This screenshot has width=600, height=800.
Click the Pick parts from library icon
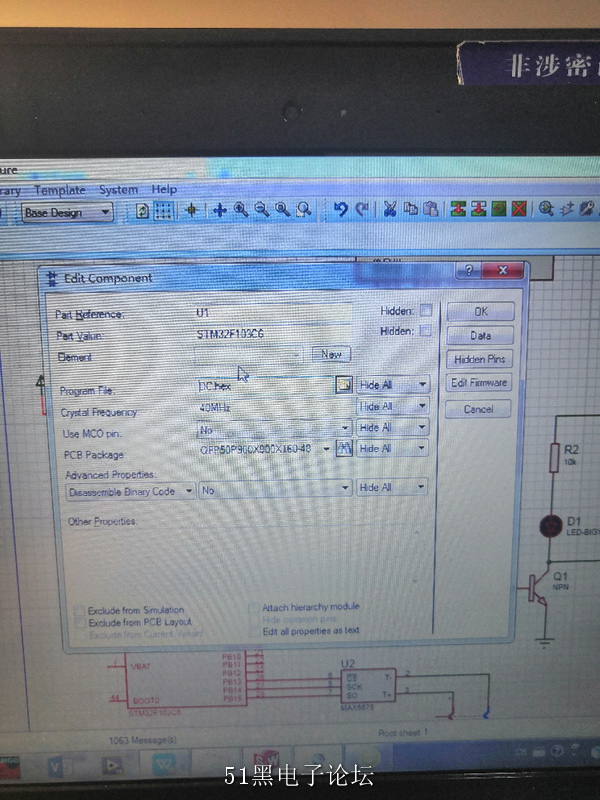point(546,208)
